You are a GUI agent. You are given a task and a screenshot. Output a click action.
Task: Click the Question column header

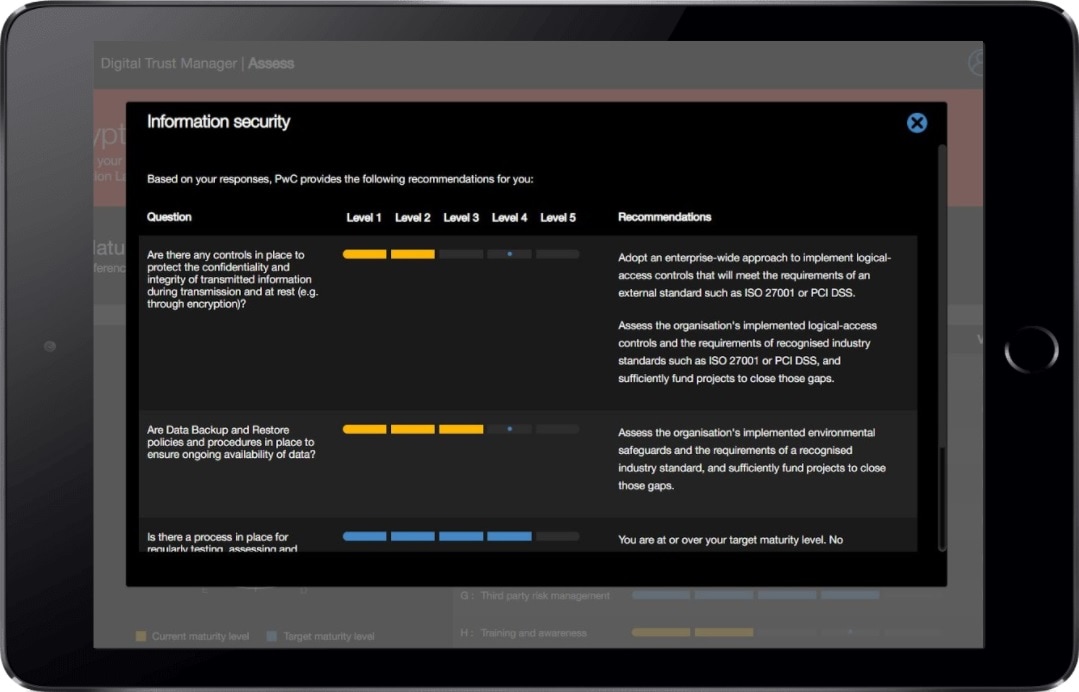pos(169,217)
